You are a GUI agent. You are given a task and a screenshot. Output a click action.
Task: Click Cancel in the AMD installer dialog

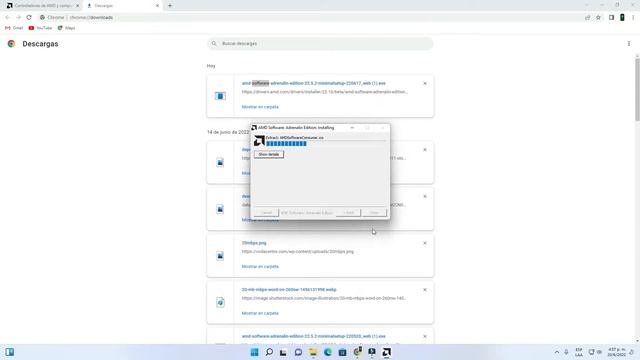coord(266,213)
